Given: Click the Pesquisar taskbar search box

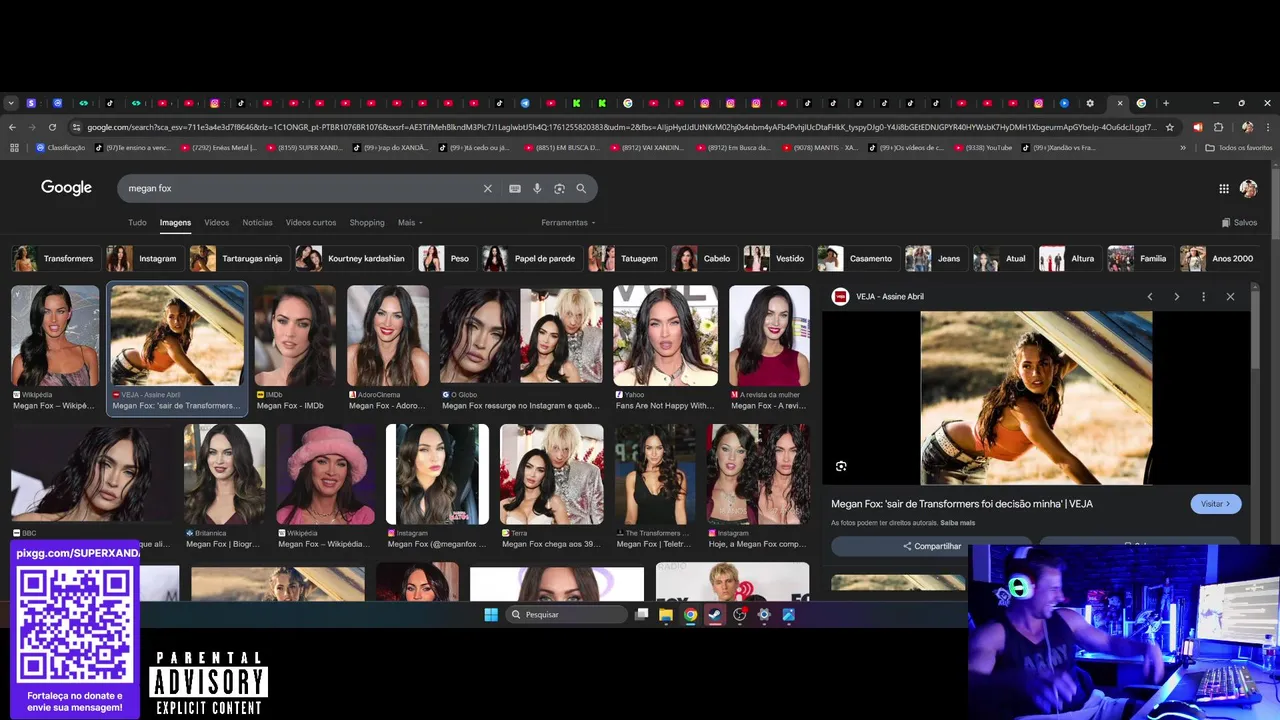Looking at the screenshot, I should [565, 615].
